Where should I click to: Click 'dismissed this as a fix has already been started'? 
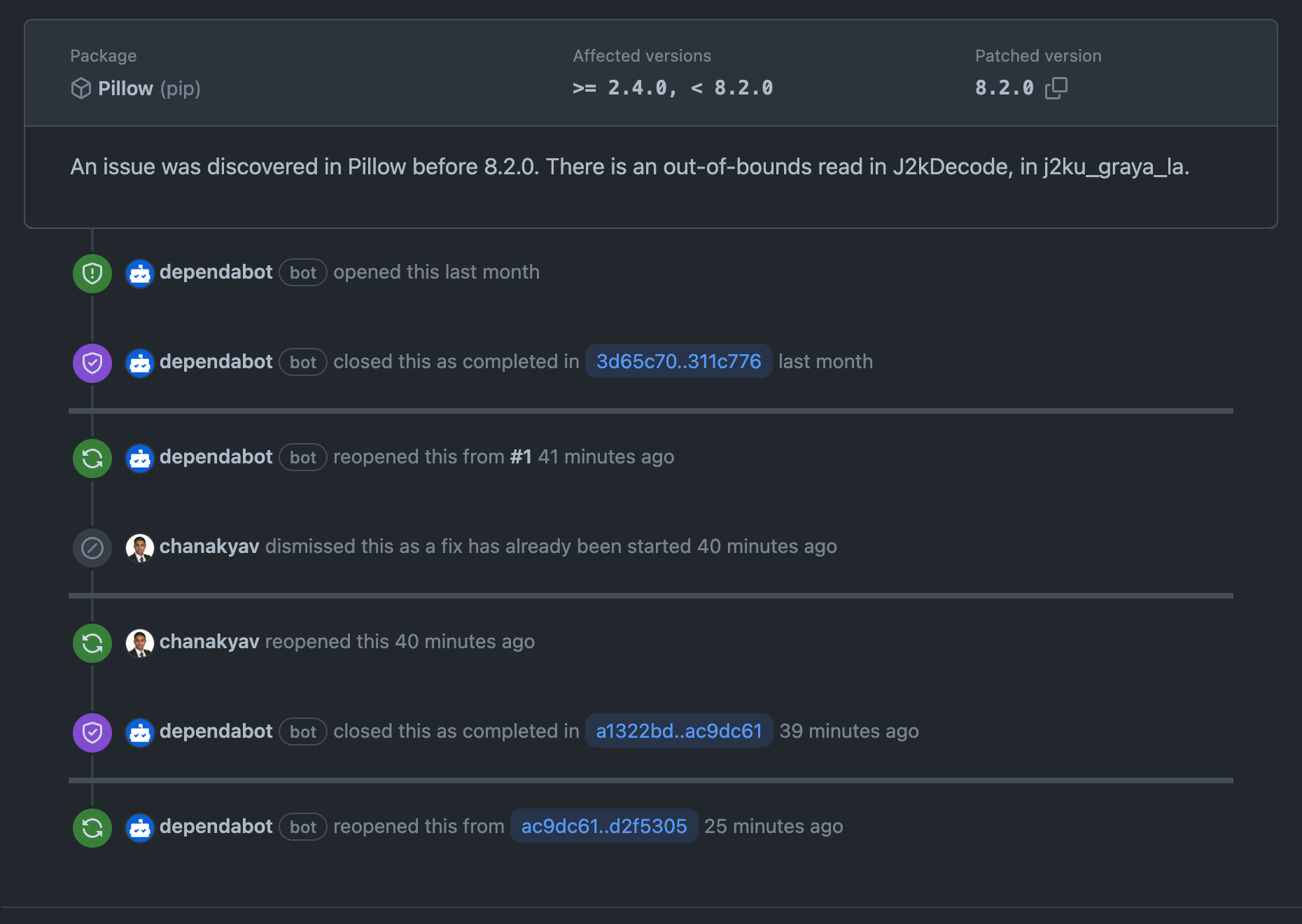478,546
